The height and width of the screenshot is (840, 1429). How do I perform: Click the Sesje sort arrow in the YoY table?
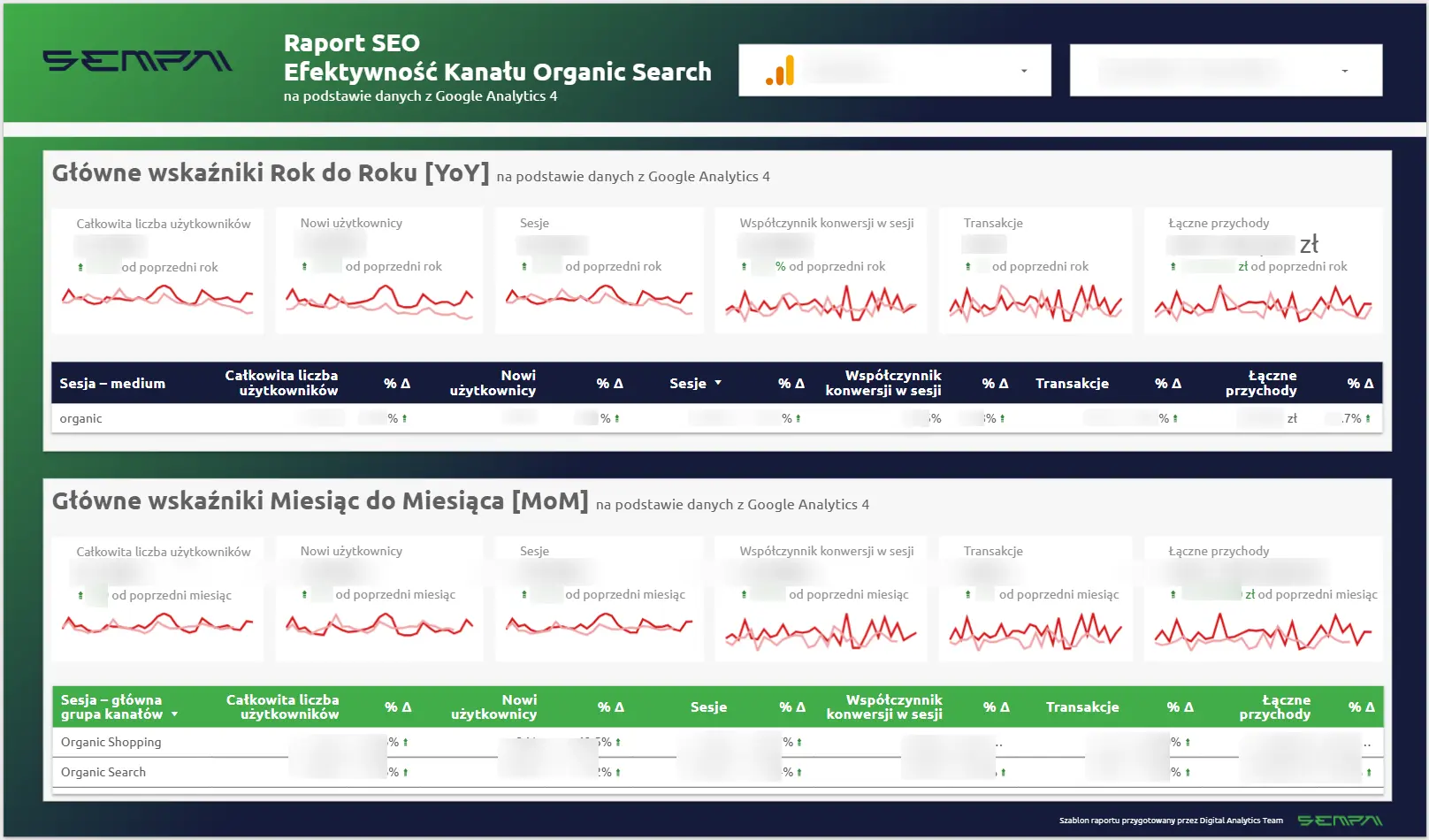coord(718,383)
